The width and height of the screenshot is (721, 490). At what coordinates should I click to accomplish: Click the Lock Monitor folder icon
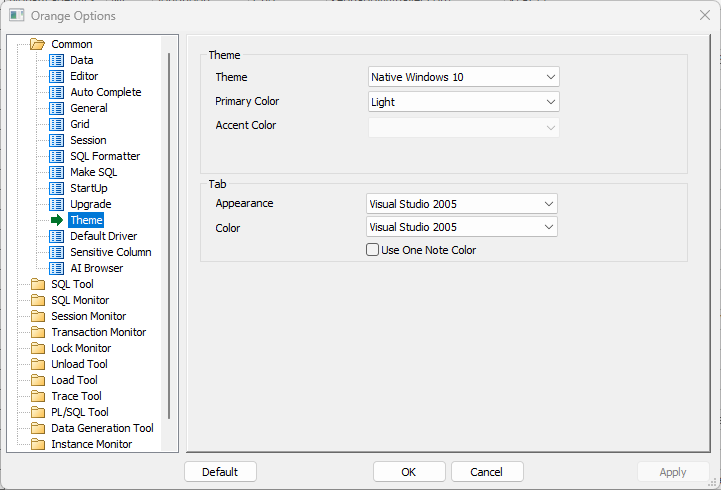pyautogui.click(x=38, y=348)
